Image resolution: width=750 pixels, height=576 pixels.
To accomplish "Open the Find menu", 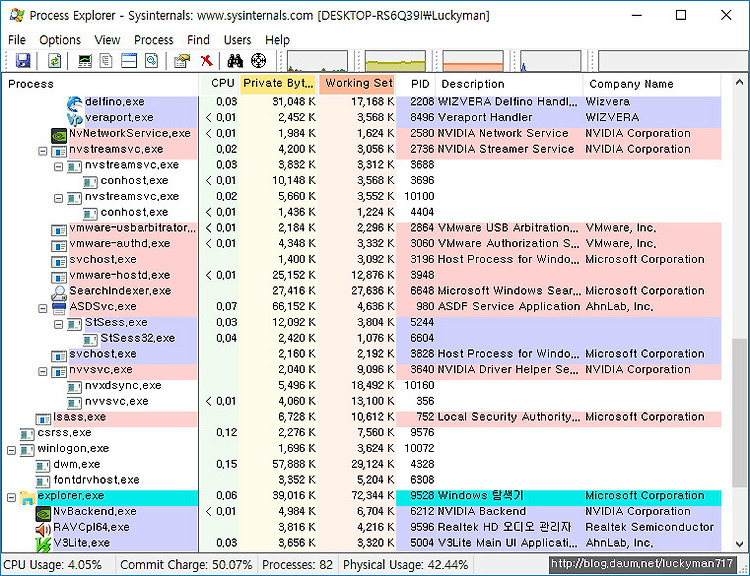I will point(199,40).
